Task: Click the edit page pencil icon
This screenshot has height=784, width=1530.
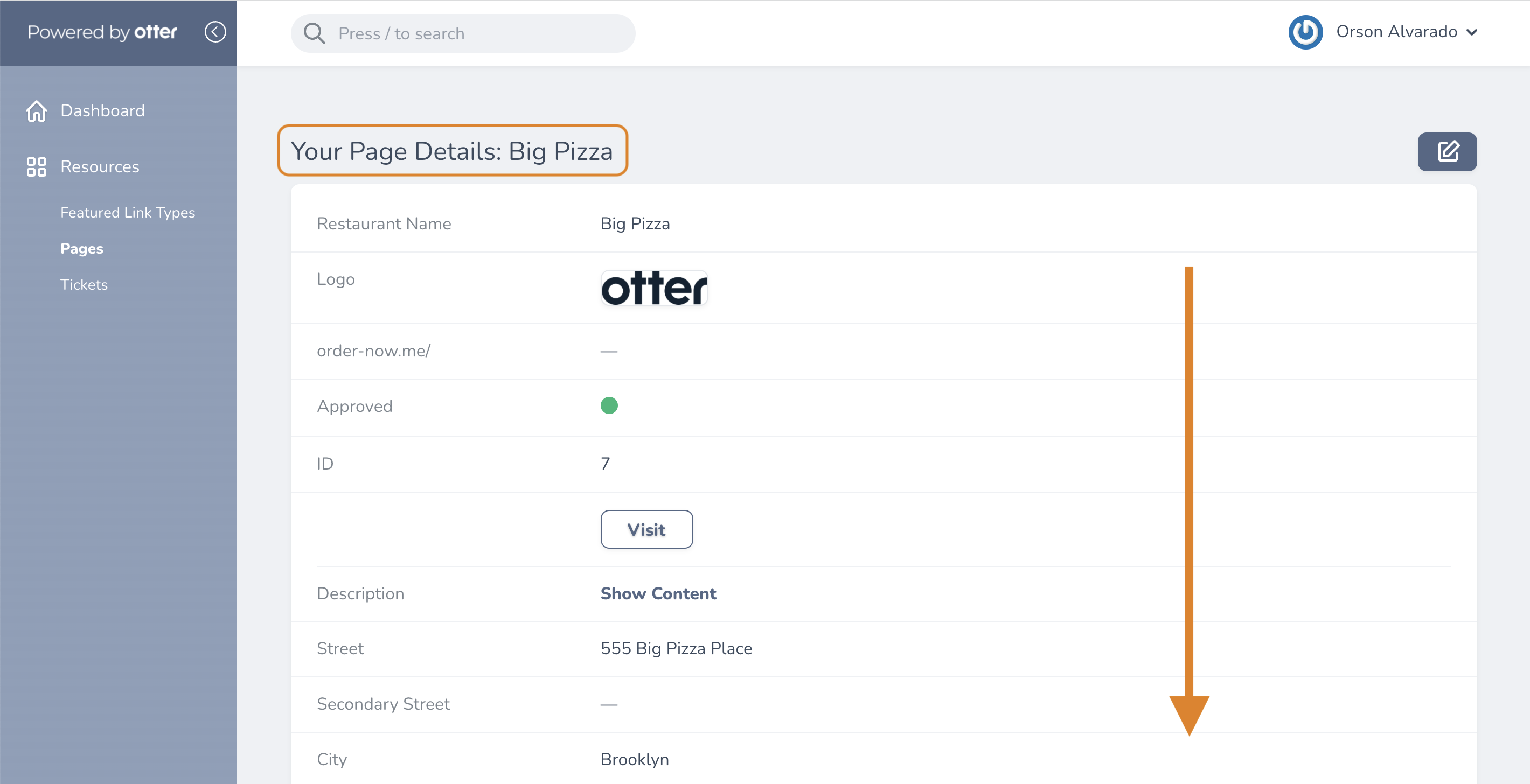Action: (1447, 151)
